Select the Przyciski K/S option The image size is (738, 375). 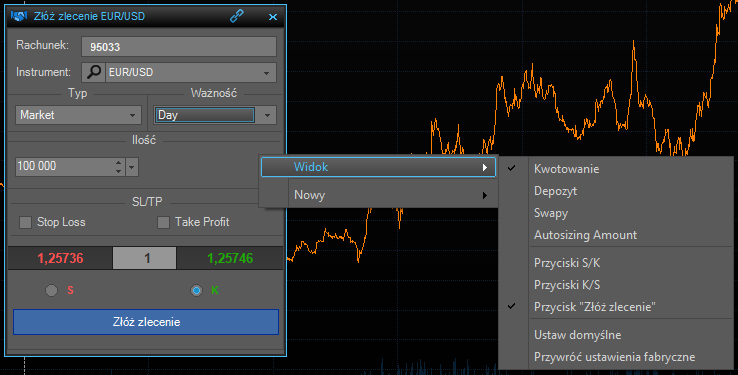click(616, 285)
